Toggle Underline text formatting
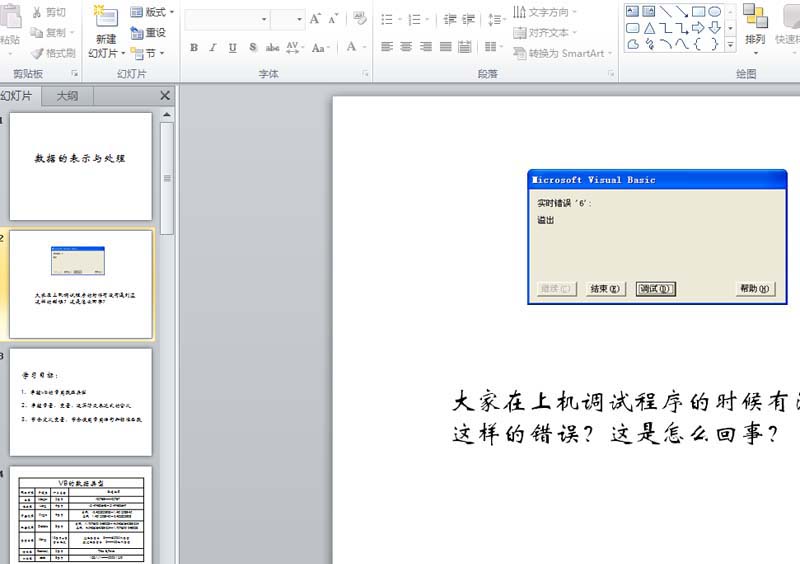This screenshot has height=564, width=800. 233,47
